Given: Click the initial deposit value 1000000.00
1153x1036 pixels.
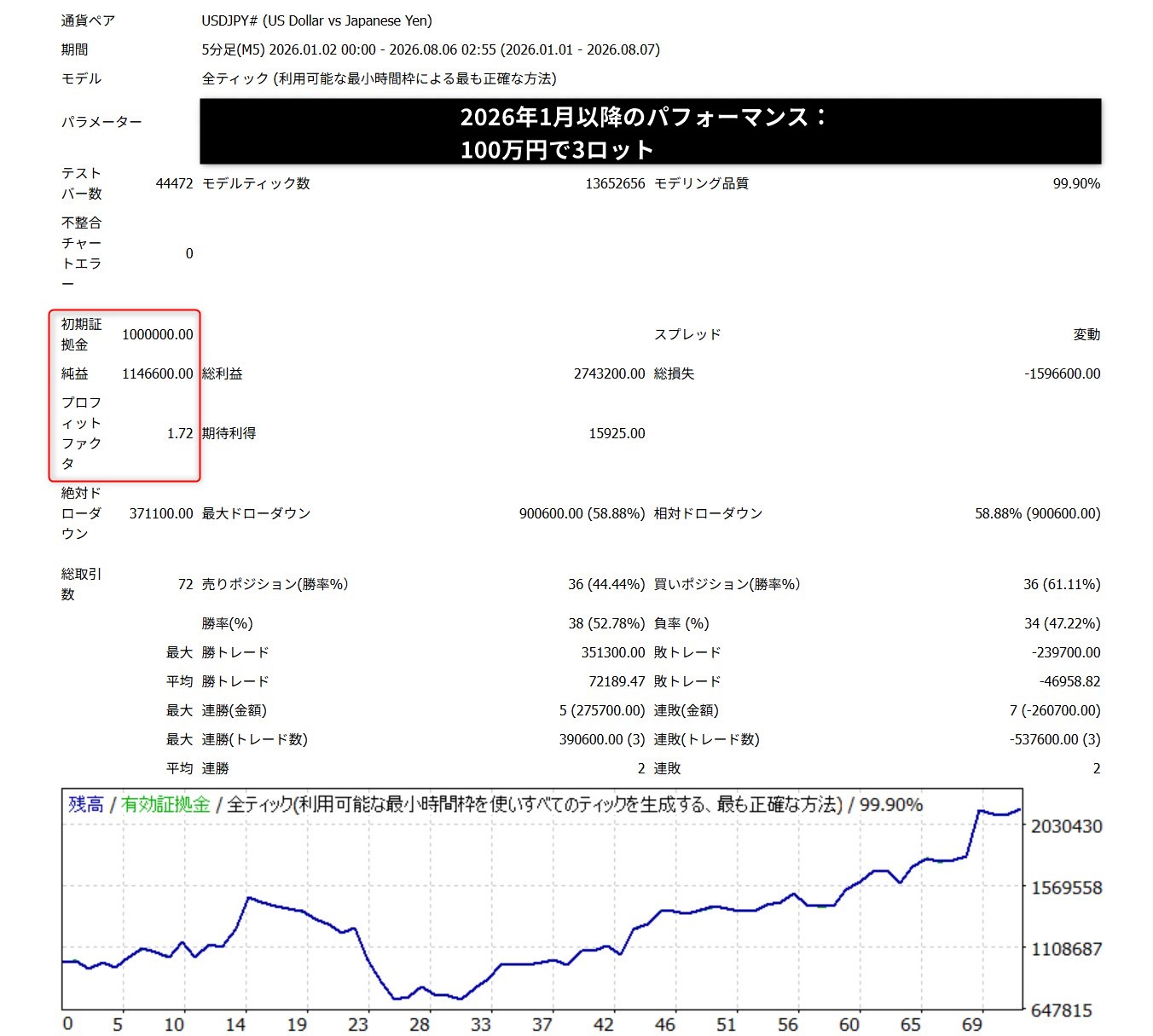Looking at the screenshot, I should coord(158,334).
